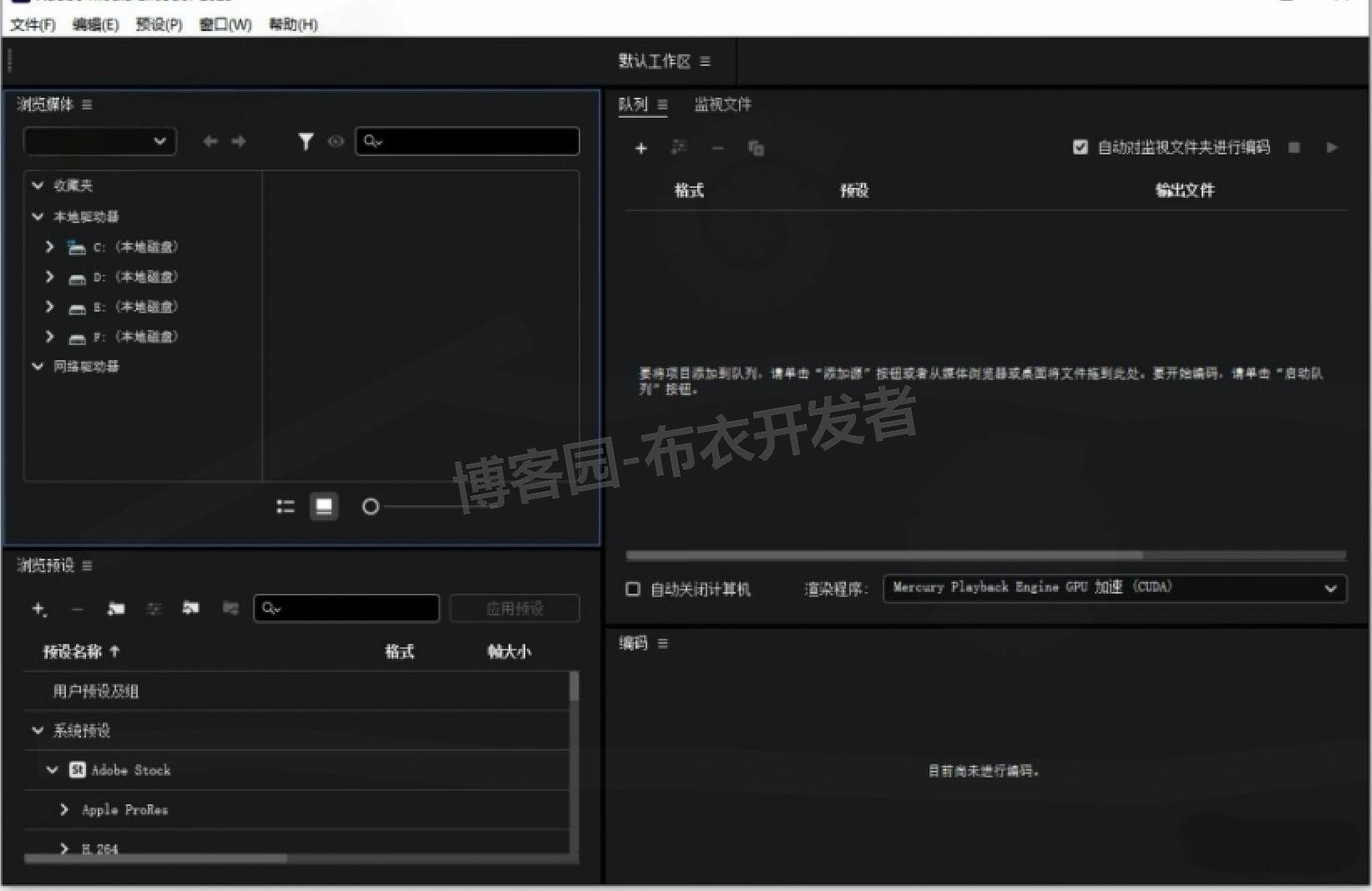Click the create new preset plus icon
This screenshot has height=891, width=1372.
point(38,608)
